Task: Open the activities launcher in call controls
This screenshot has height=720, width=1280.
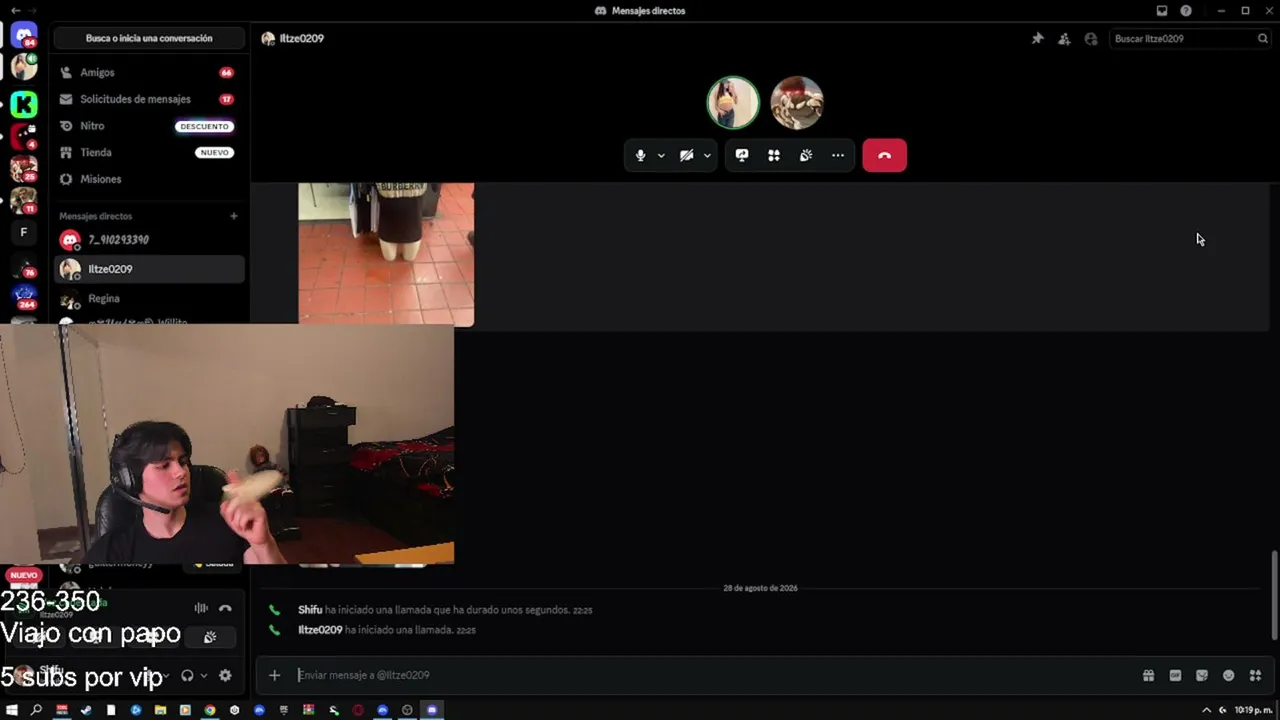Action: pos(774,155)
